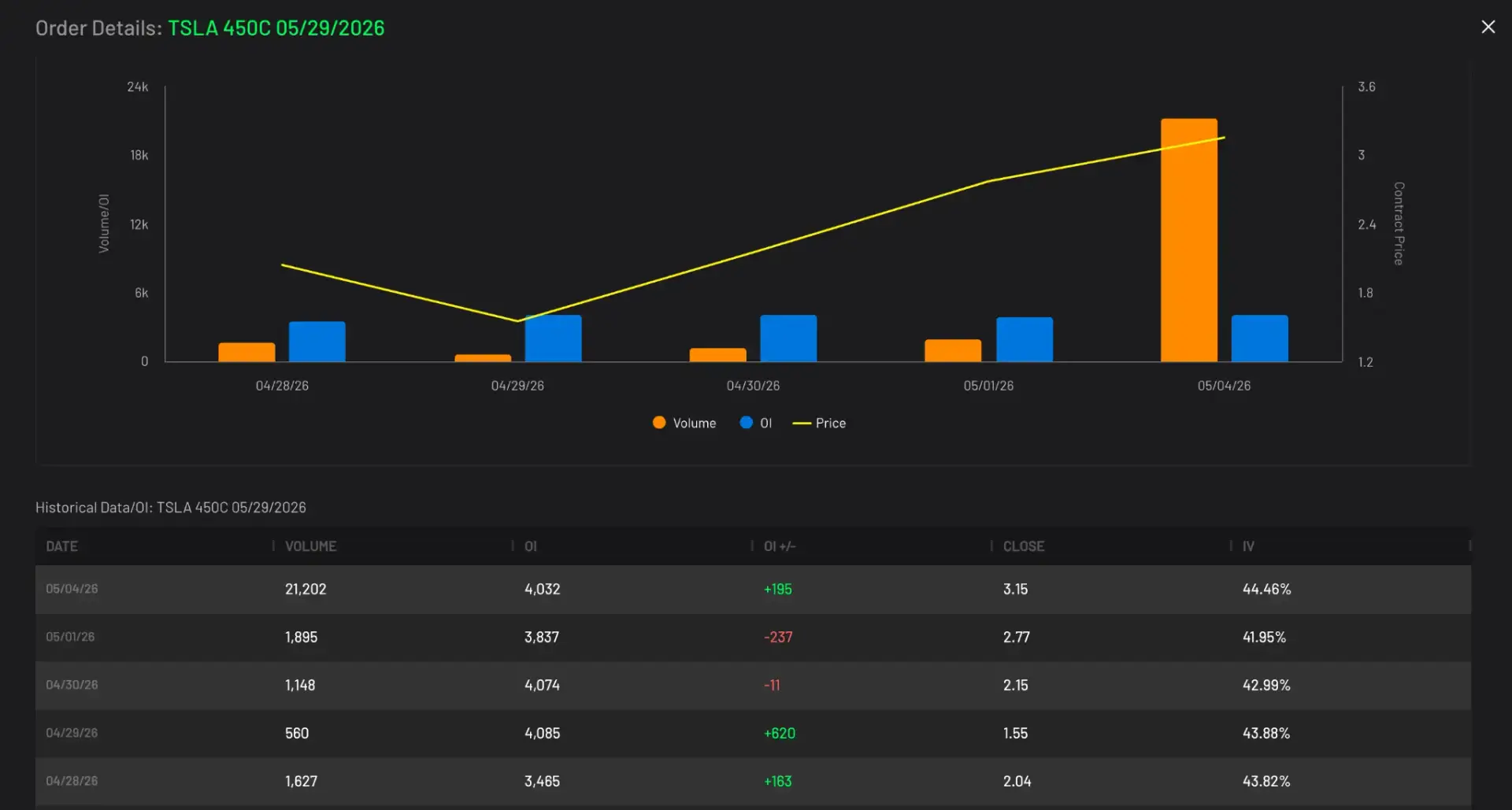1512x810 pixels.
Task: Select the 04/30/26 date cell in table
Action: coord(72,685)
